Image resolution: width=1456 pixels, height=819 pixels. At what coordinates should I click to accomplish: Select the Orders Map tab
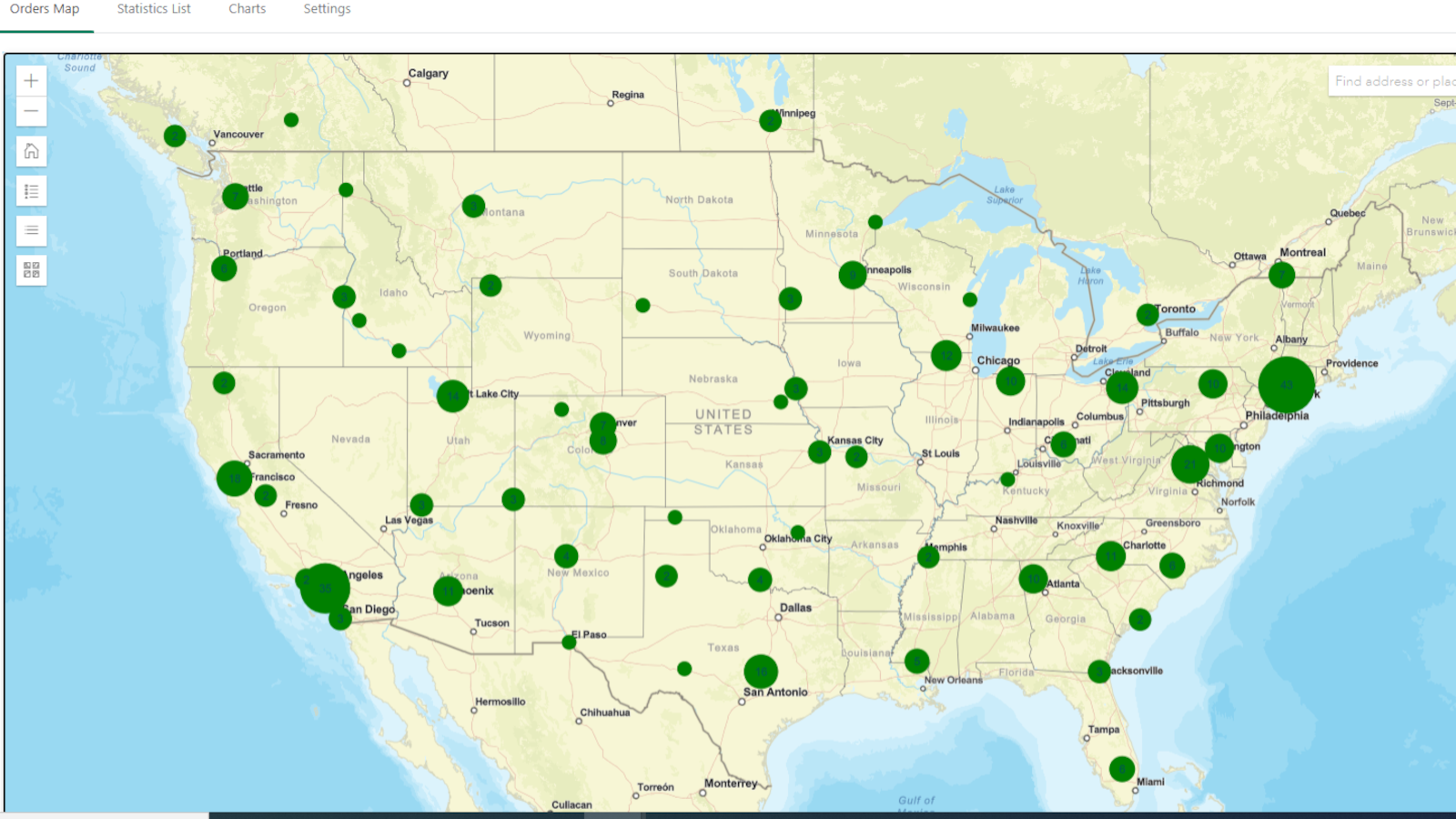point(45,9)
